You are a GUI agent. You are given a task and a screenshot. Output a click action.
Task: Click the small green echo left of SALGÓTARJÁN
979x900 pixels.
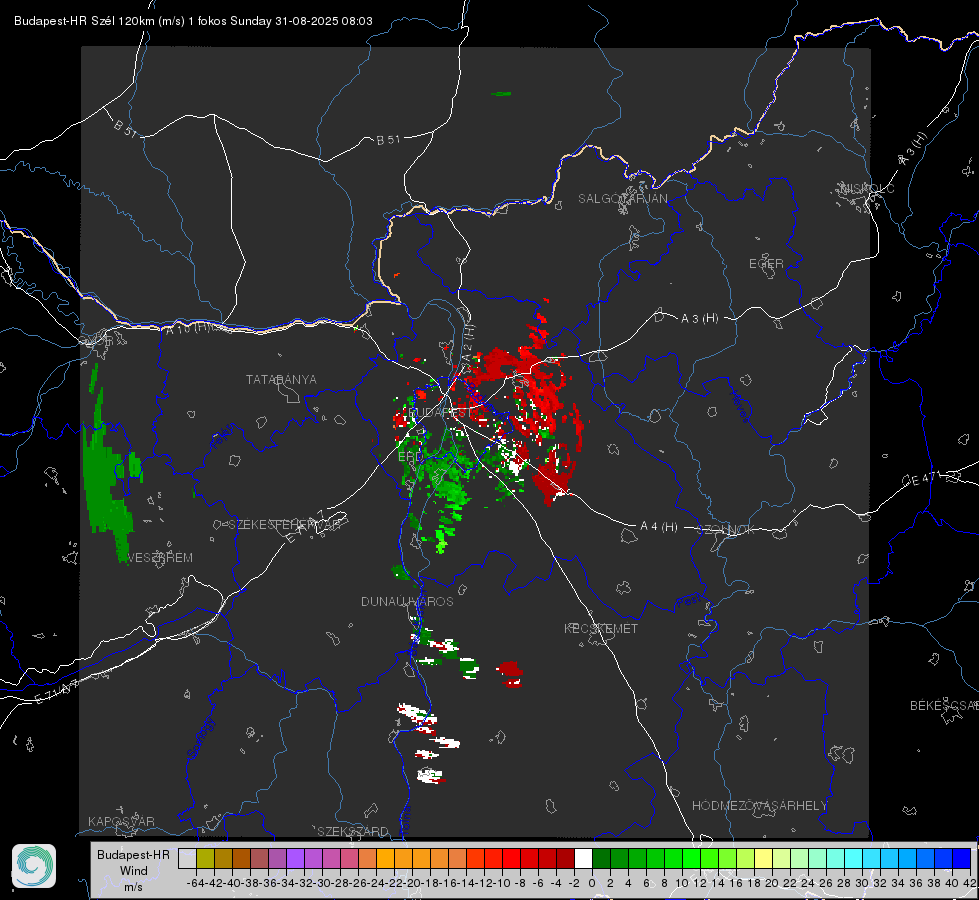(501, 94)
